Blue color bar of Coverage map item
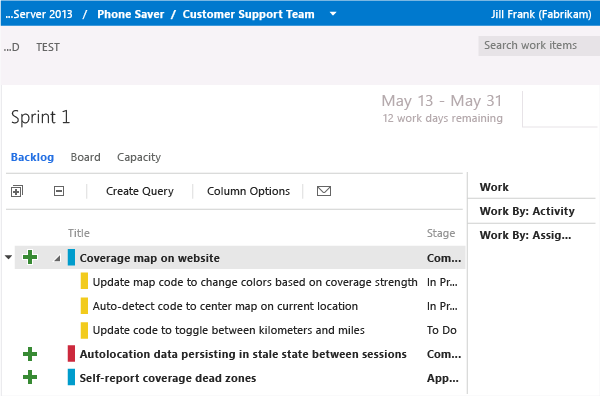The width and height of the screenshot is (600, 396). 71,257
